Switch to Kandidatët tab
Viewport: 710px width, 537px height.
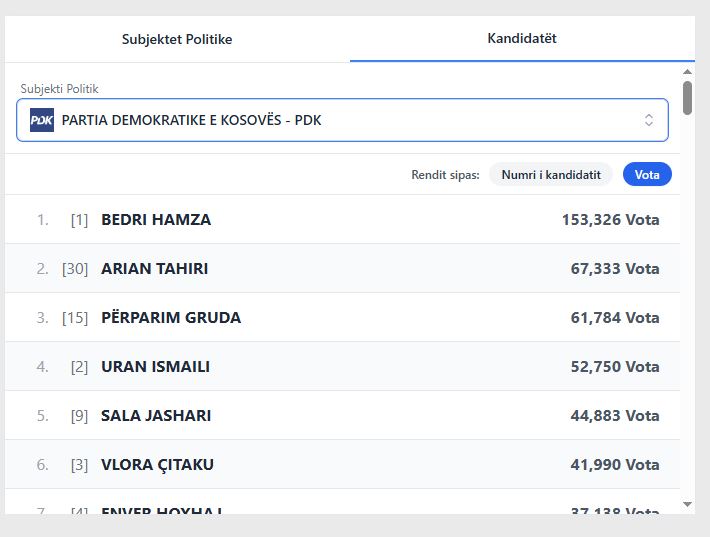[x=521, y=39]
